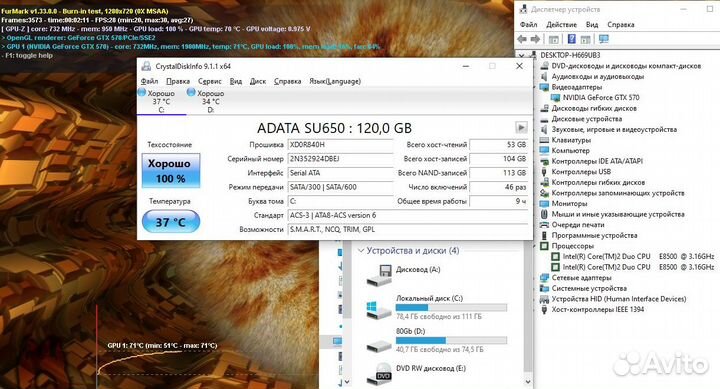The image size is (720, 389).
Task: Click the Возможности field S.M.A.R.T., NCQ, TRIM, GPL
Action: click(408, 229)
